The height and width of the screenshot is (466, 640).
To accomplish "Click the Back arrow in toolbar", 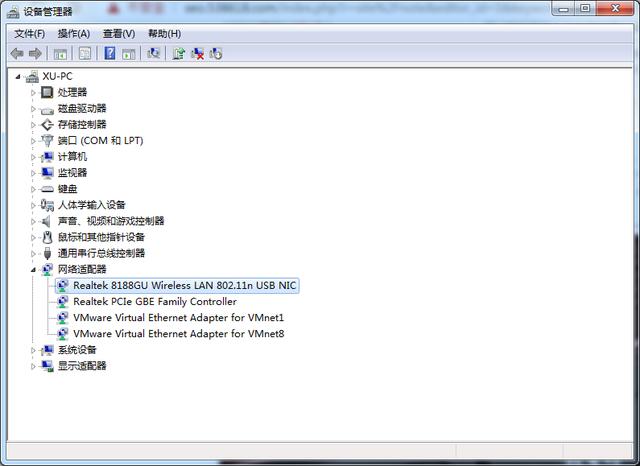I will pyautogui.click(x=17, y=53).
